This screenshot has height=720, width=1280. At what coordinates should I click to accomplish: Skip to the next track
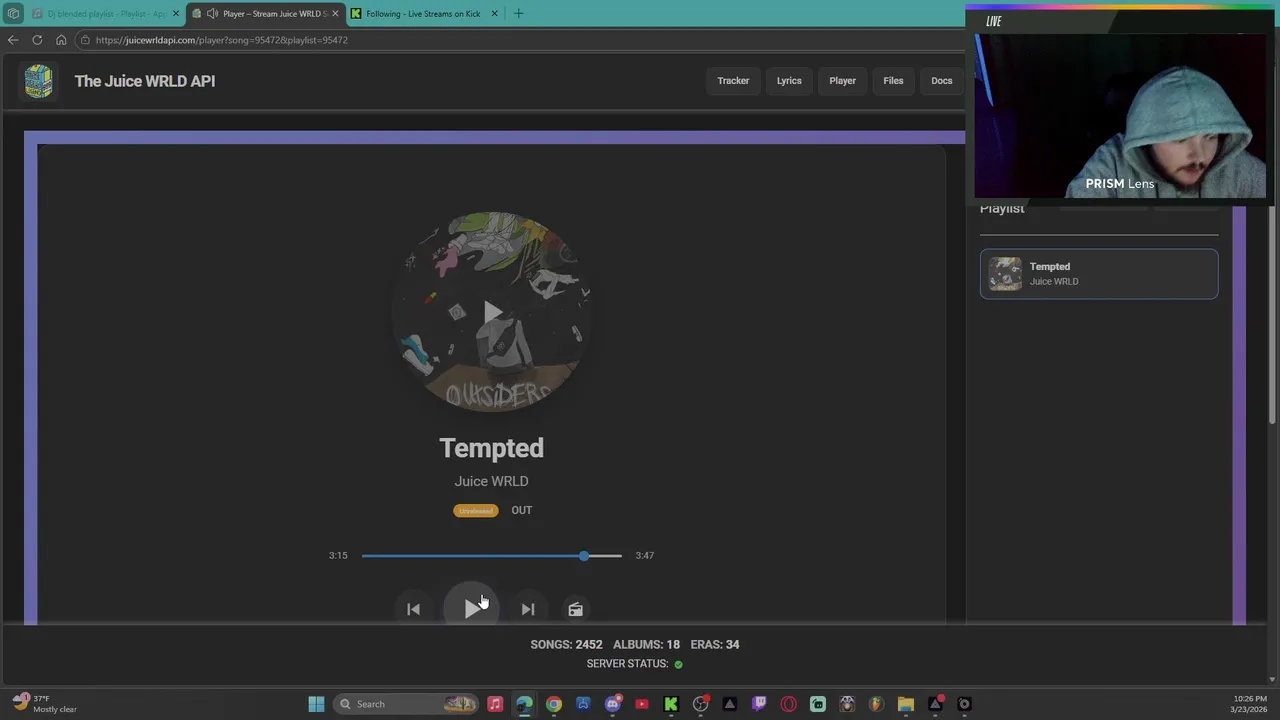pyautogui.click(x=528, y=609)
